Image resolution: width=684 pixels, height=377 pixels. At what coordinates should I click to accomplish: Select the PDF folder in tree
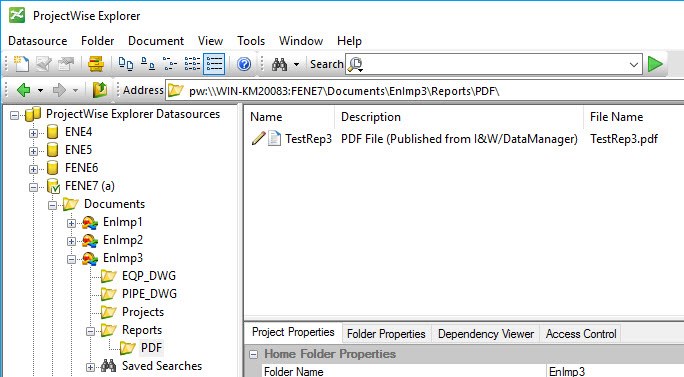point(151,348)
